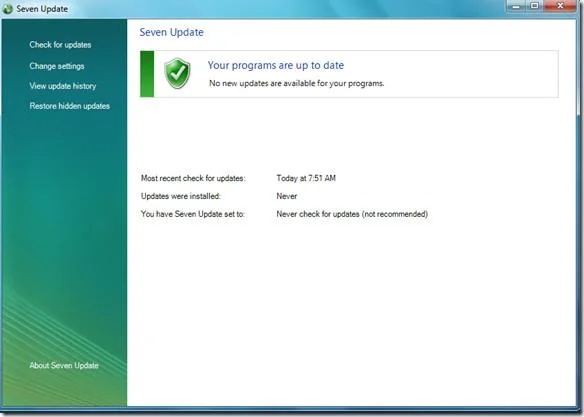The width and height of the screenshot is (584, 417).
Task: Click the Seven Update title bar icon
Action: pos(7,9)
